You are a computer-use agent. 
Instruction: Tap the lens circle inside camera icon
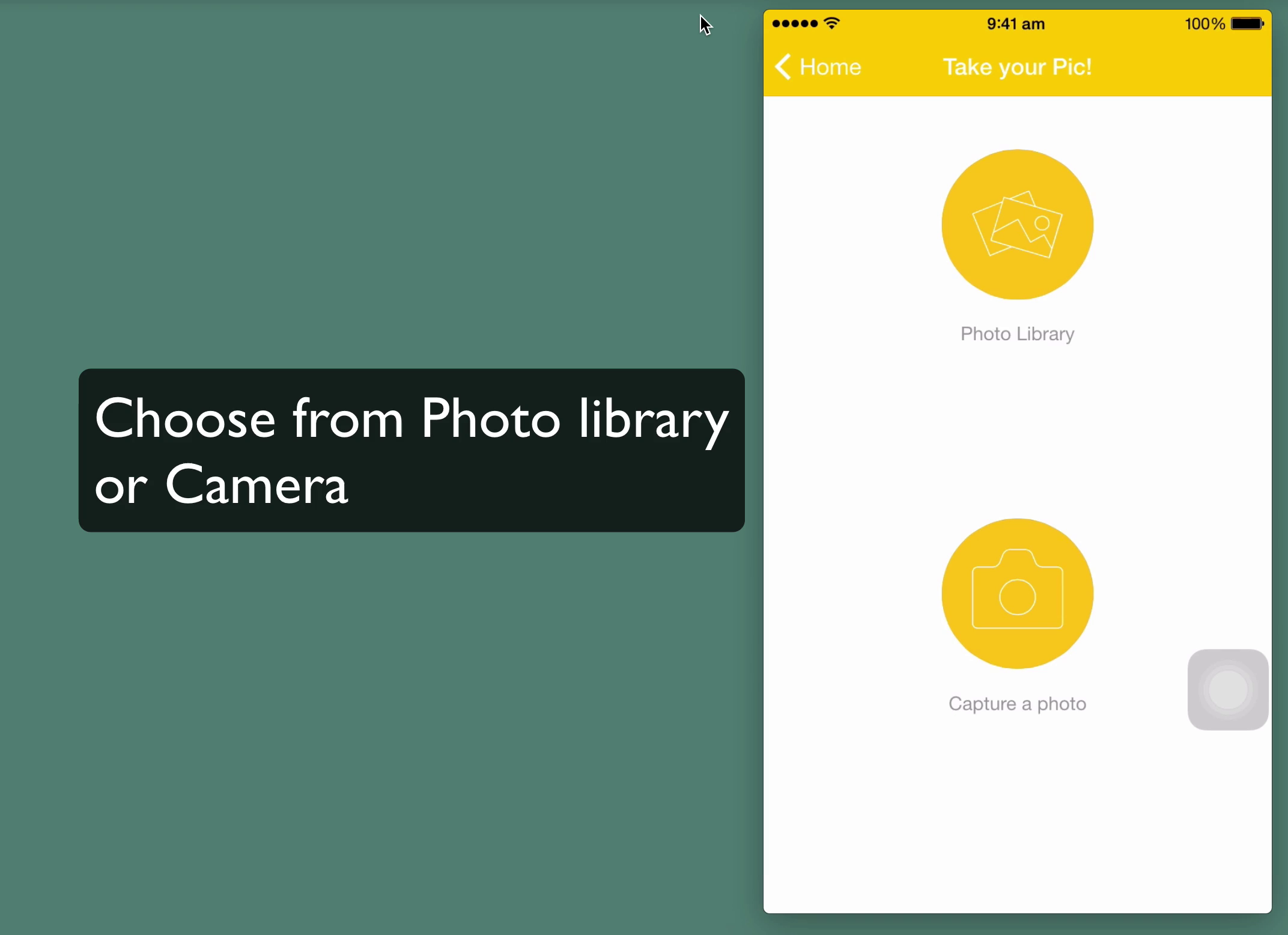click(x=1017, y=597)
